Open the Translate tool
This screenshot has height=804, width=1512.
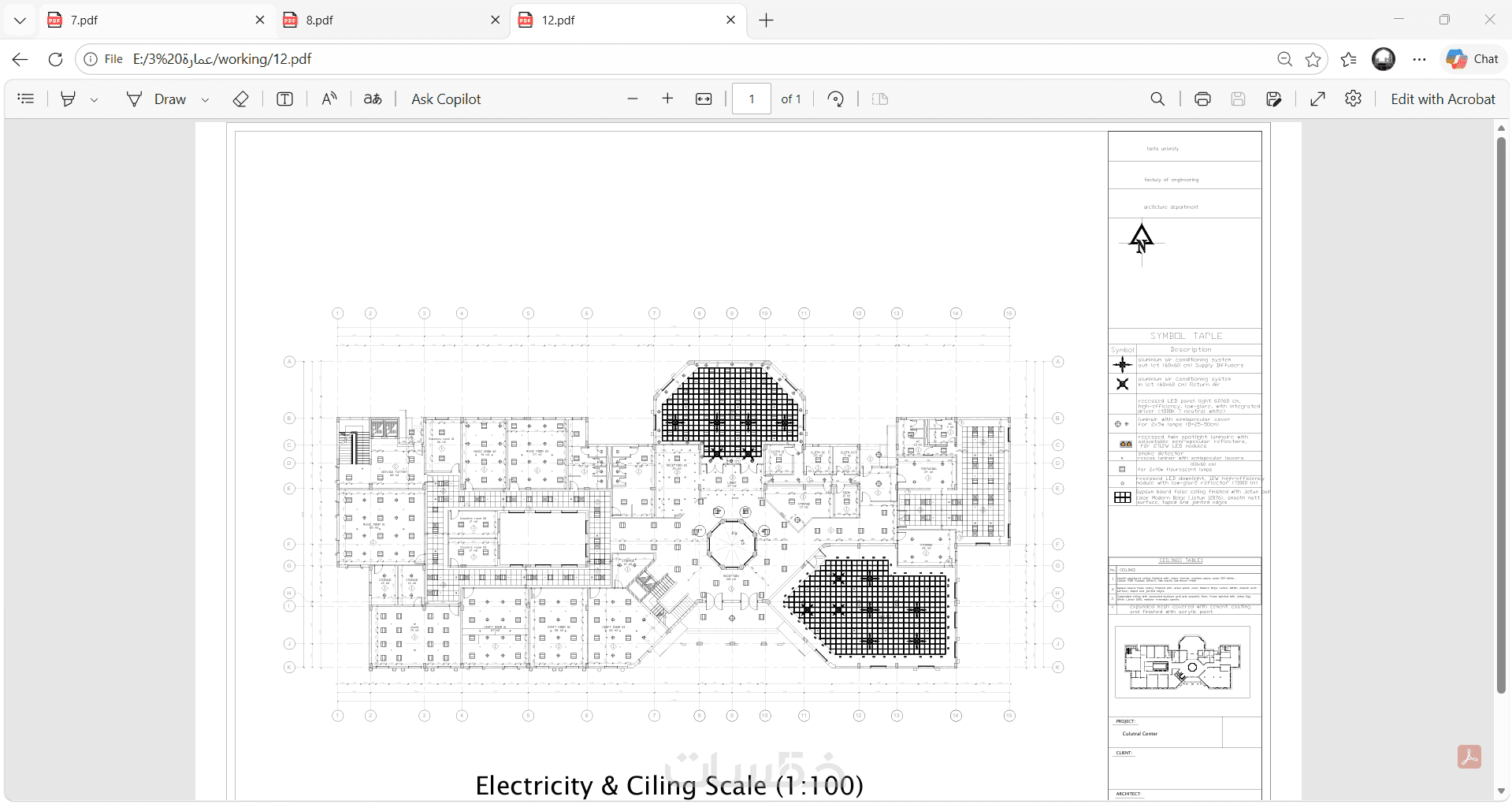373,99
